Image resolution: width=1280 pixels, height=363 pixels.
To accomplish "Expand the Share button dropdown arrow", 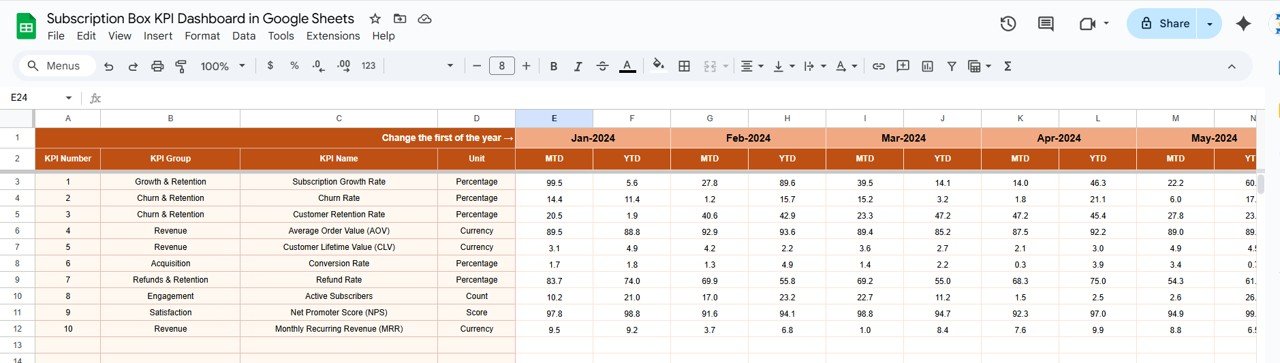I will pyautogui.click(x=1210, y=24).
